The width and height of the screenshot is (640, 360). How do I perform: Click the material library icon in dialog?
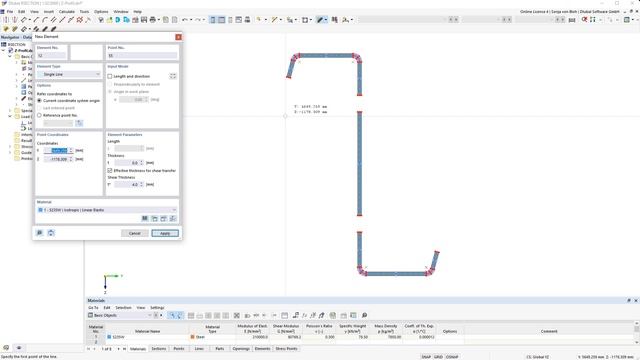click(x=145, y=219)
